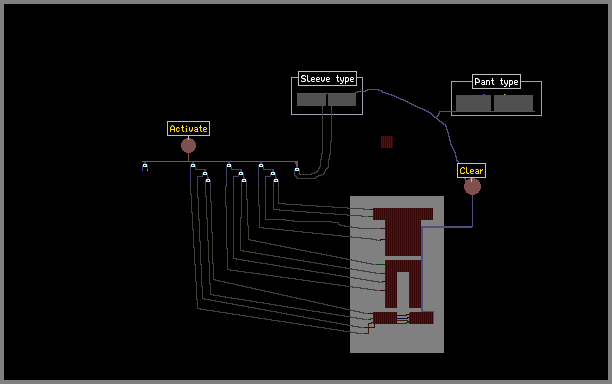This screenshot has width=612, height=384.
Task: Click the left shoe pixel display
Action: coord(385,318)
